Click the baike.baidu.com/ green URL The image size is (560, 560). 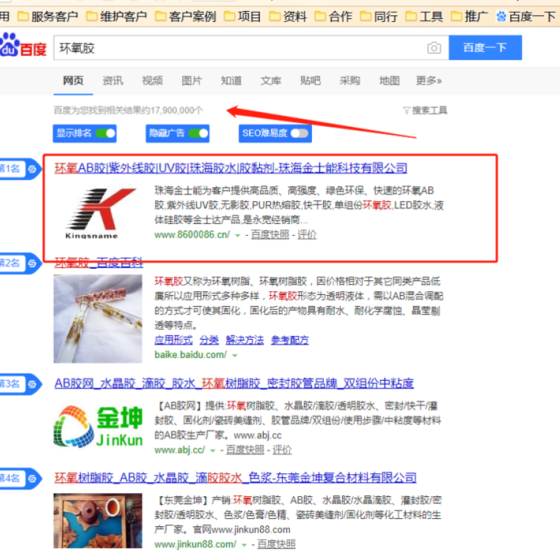click(190, 355)
